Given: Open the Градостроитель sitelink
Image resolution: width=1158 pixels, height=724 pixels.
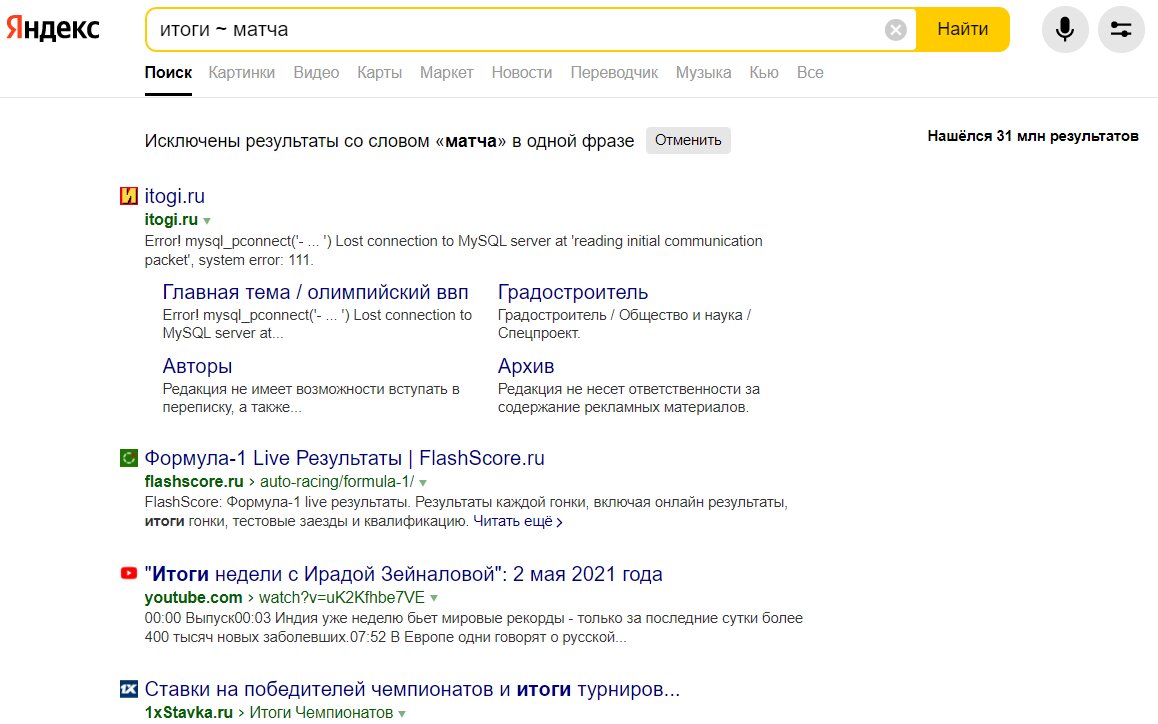Looking at the screenshot, I should click(x=573, y=292).
